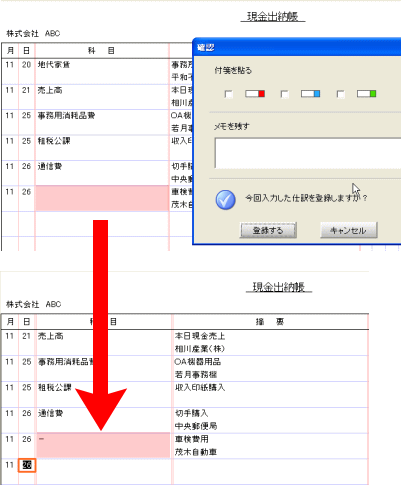Click the 科目 column header in upper ledger
This screenshot has height=485, width=401.
(x=101, y=51)
